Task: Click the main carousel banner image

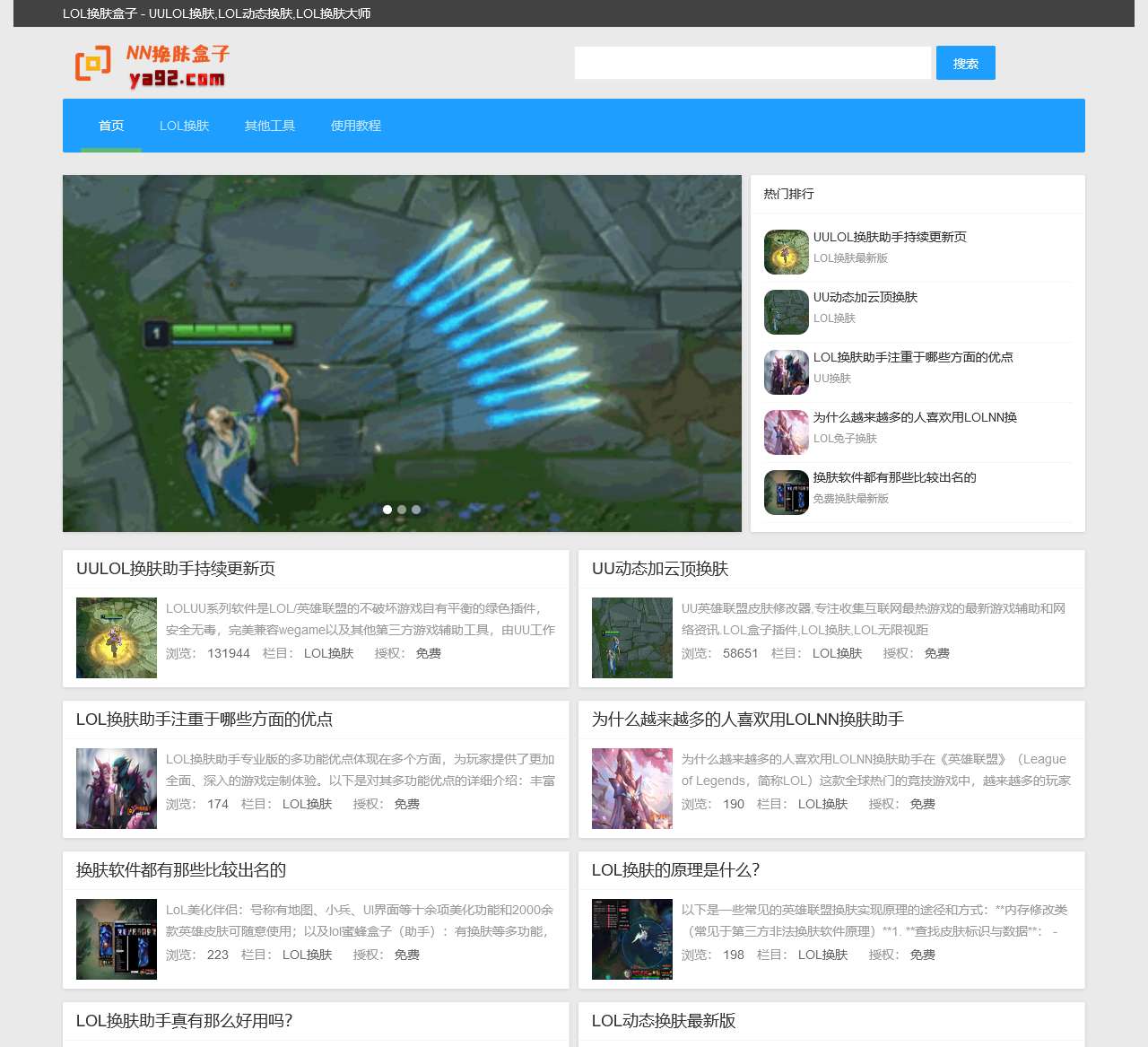Action: [x=402, y=353]
